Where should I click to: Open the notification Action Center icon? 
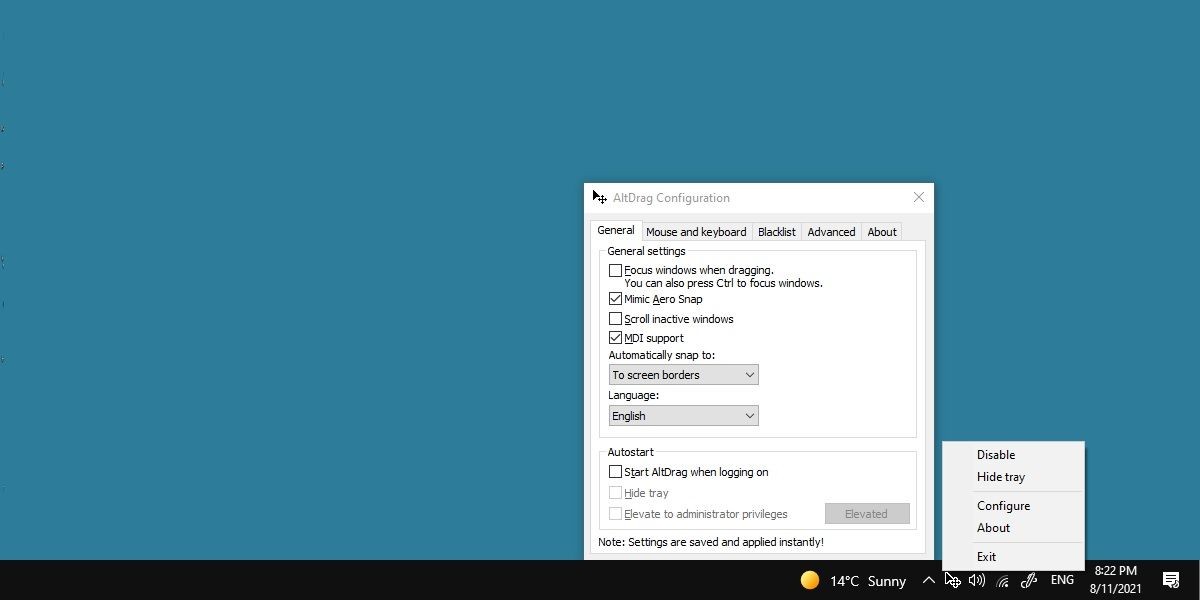[x=1171, y=580]
